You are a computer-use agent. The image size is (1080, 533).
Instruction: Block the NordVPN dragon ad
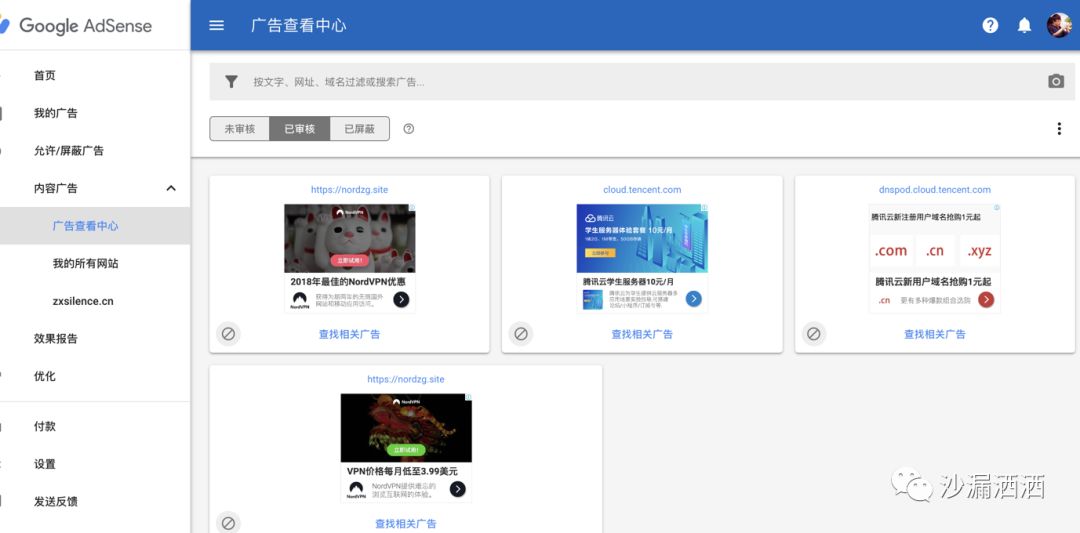coord(228,523)
